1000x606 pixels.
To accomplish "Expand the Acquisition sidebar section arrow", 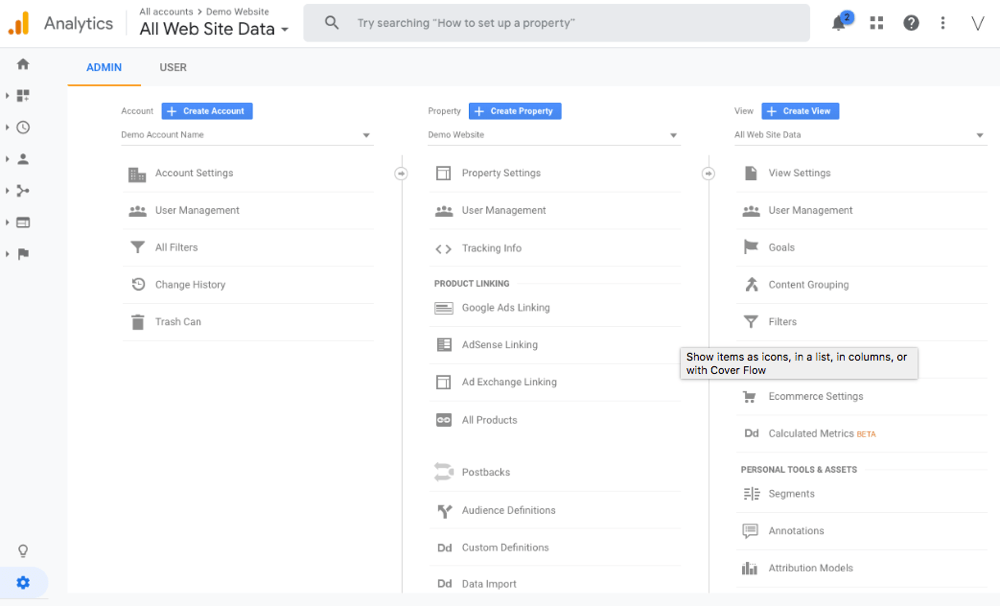I will (x=7, y=191).
